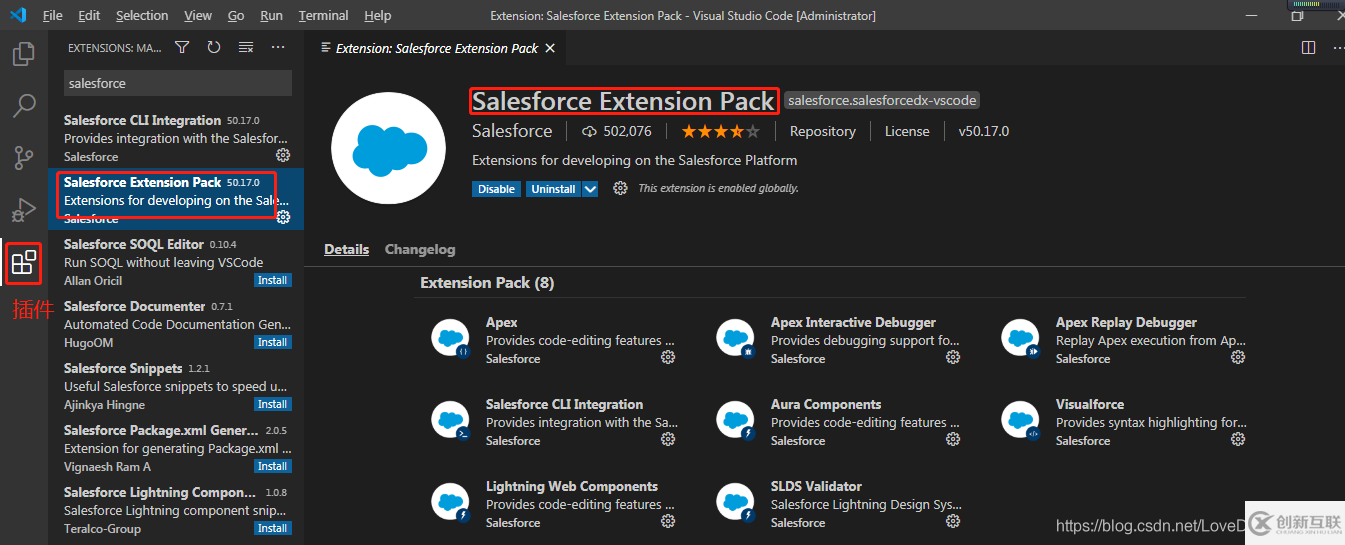This screenshot has height=545, width=1345.
Task: Open the Explorer view in activity bar
Action: (x=24, y=52)
